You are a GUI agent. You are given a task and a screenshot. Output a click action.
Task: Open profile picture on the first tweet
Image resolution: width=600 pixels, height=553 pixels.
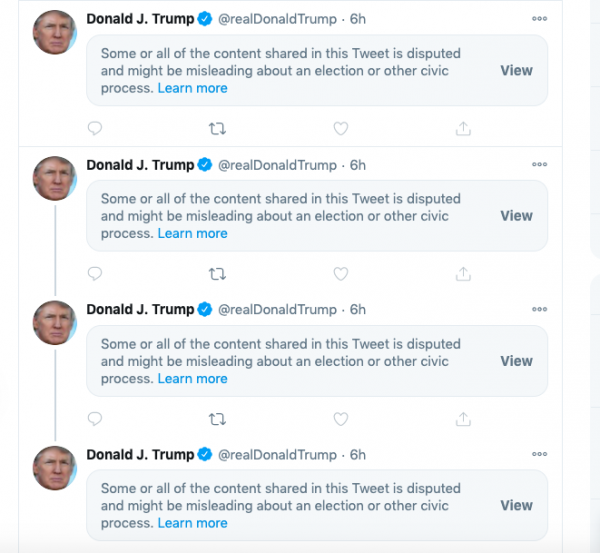click(54, 32)
